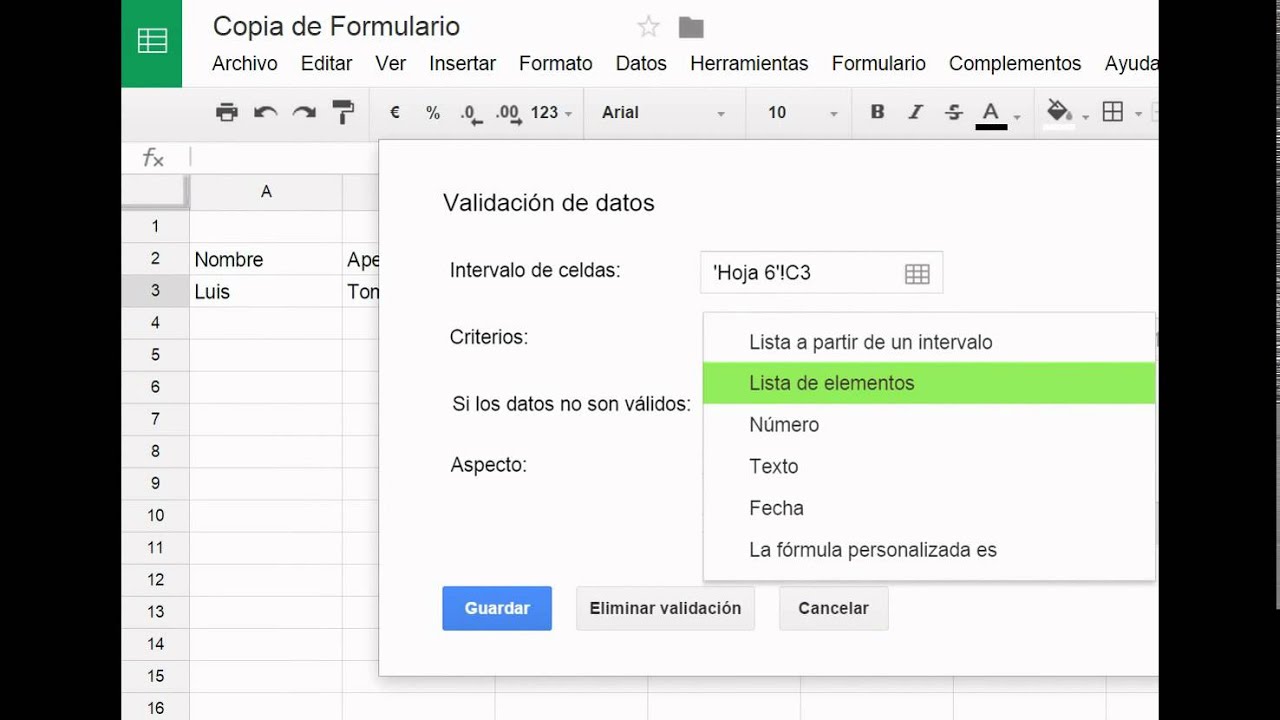Click the 'Eliminar validación' button

tap(665, 608)
